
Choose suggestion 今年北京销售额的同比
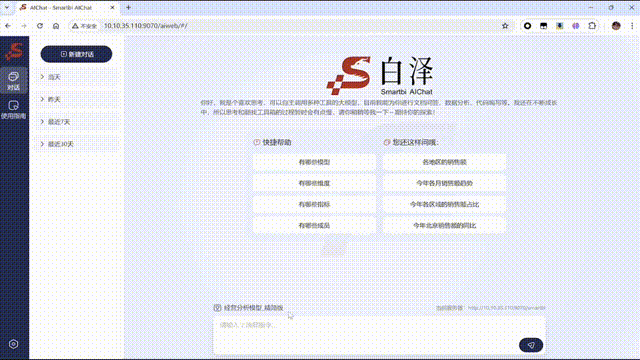444,225
